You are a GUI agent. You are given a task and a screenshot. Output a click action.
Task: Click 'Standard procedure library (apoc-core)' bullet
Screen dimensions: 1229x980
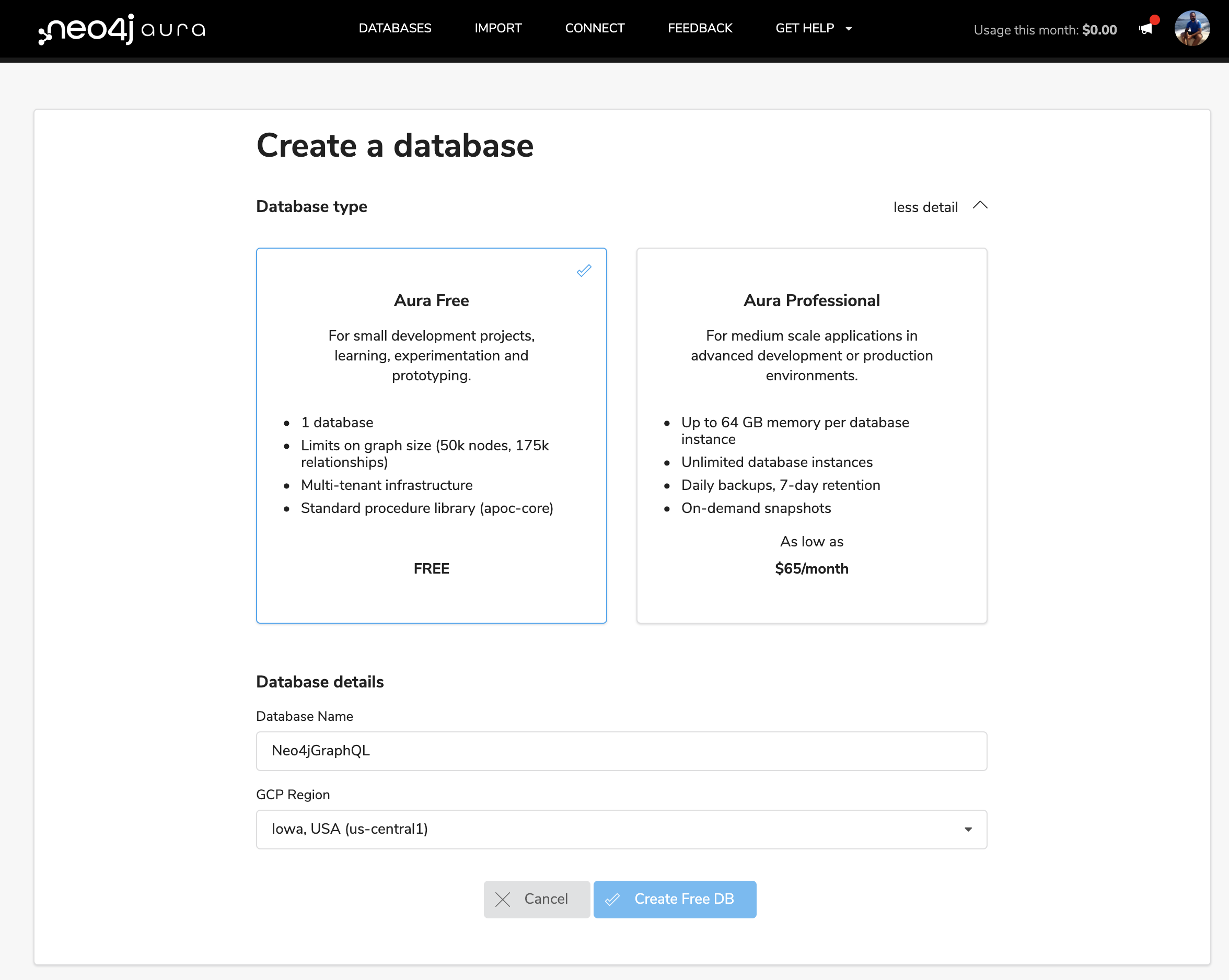click(x=427, y=508)
